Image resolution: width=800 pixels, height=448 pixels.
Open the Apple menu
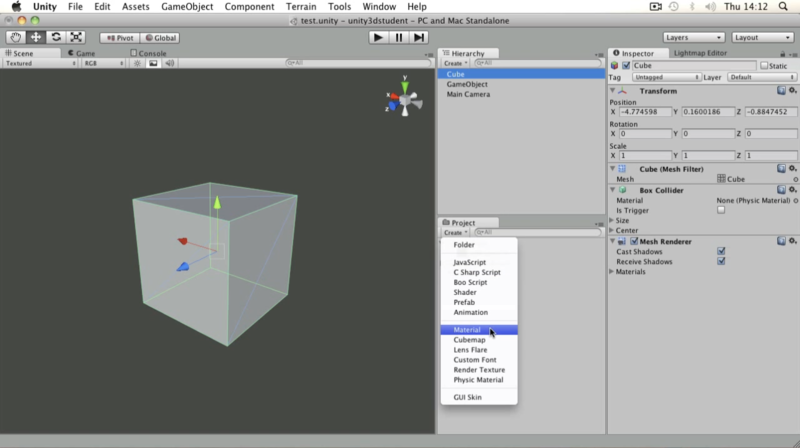tap(16, 6)
